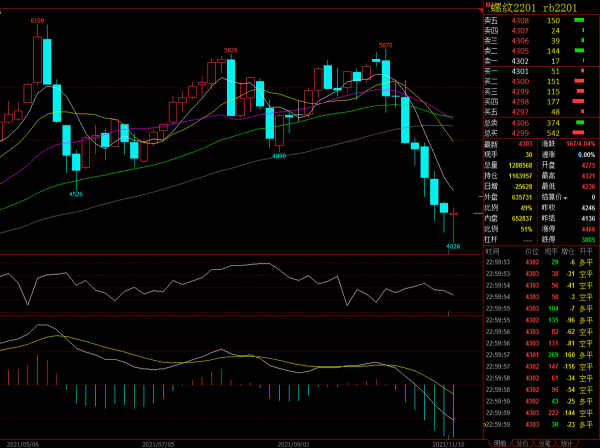Click the red M icon beside contract title
600x448 pixels.
(x=487, y=6)
